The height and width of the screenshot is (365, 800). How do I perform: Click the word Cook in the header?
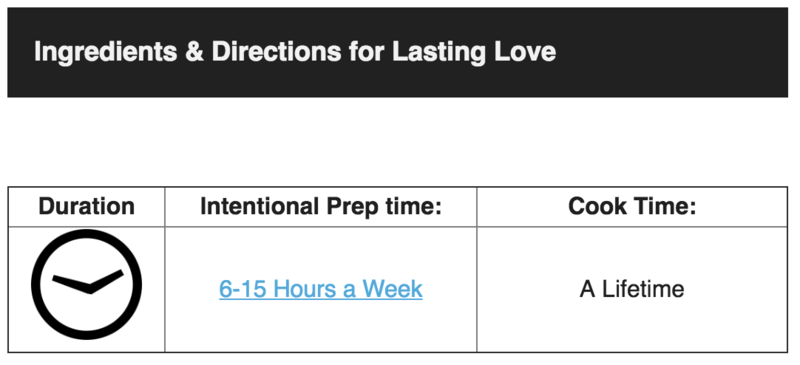click(597, 206)
